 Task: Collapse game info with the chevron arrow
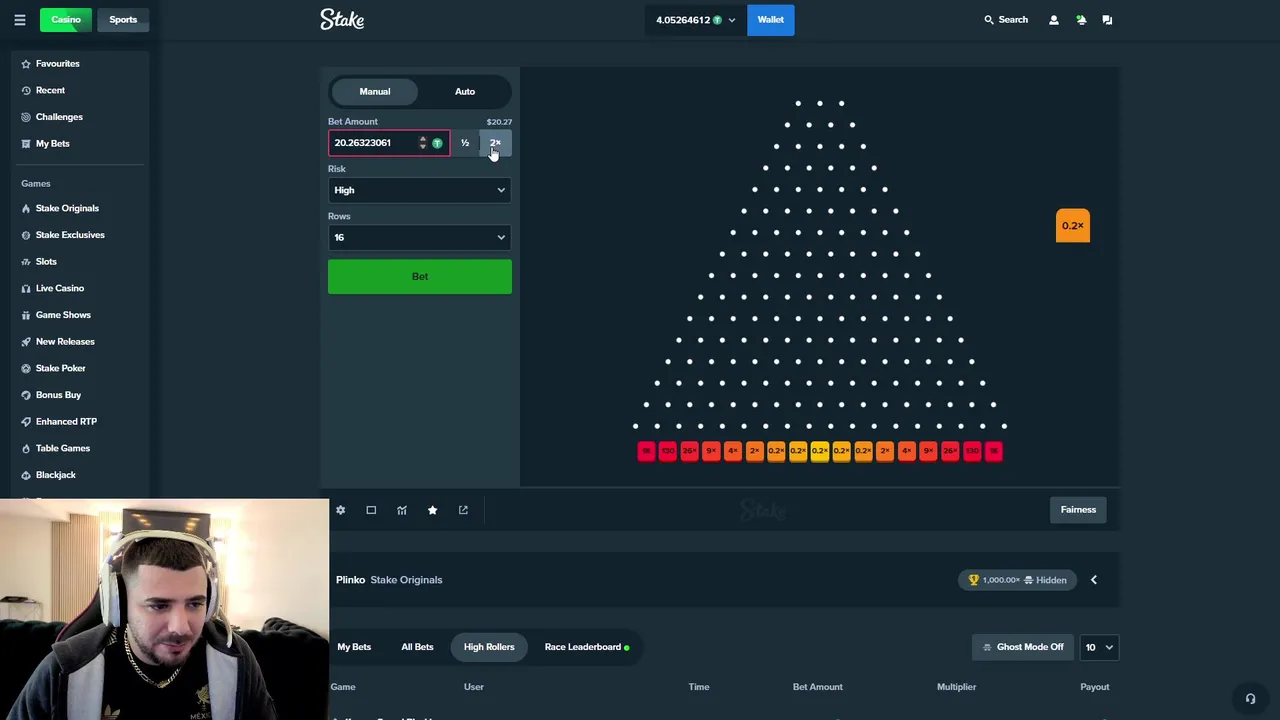tap(1094, 580)
